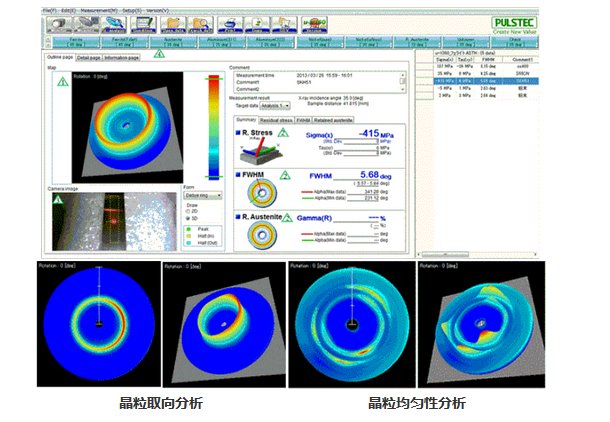Click the camera image preview
The image size is (610, 422).
tap(114, 222)
